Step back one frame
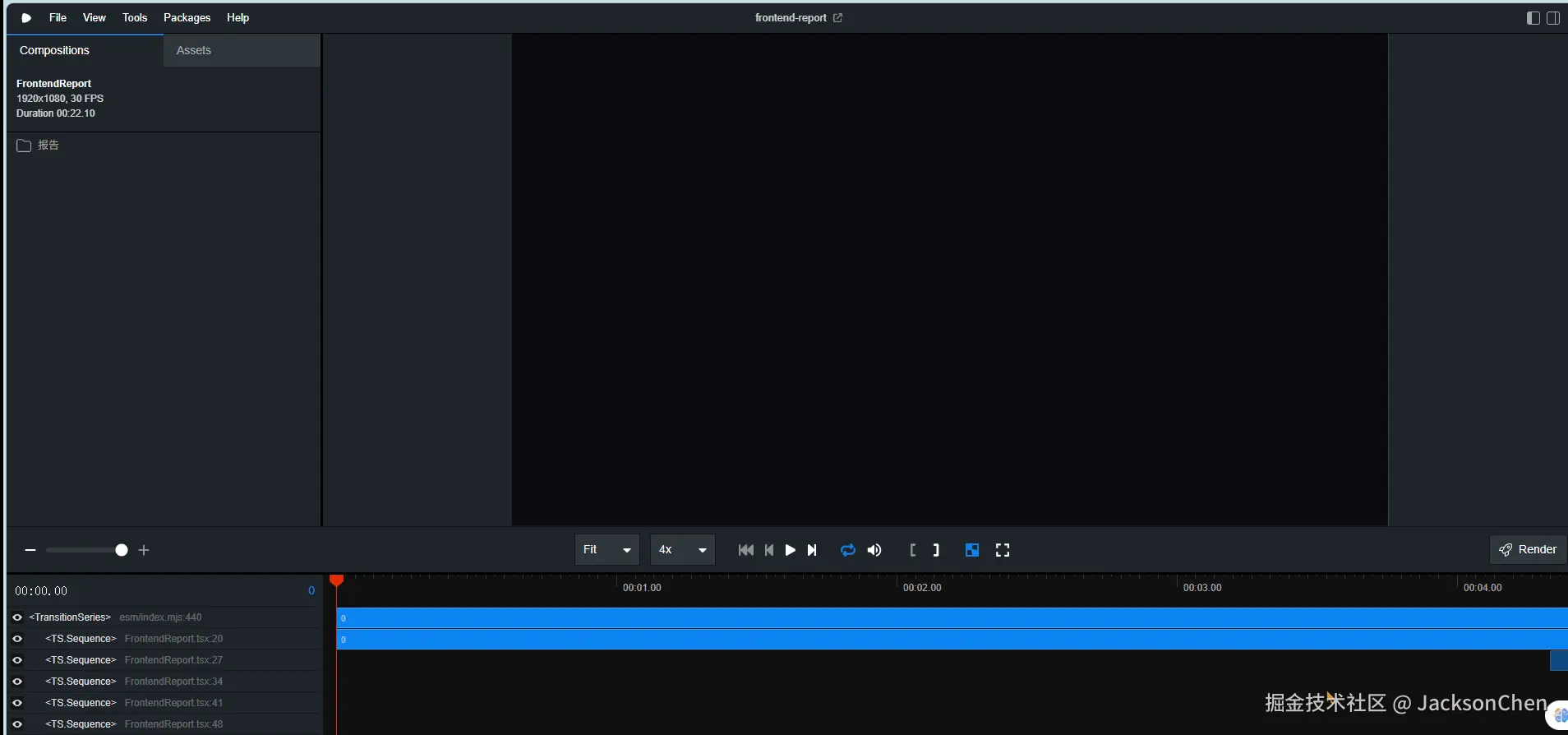Image resolution: width=1568 pixels, height=735 pixels. (x=768, y=550)
